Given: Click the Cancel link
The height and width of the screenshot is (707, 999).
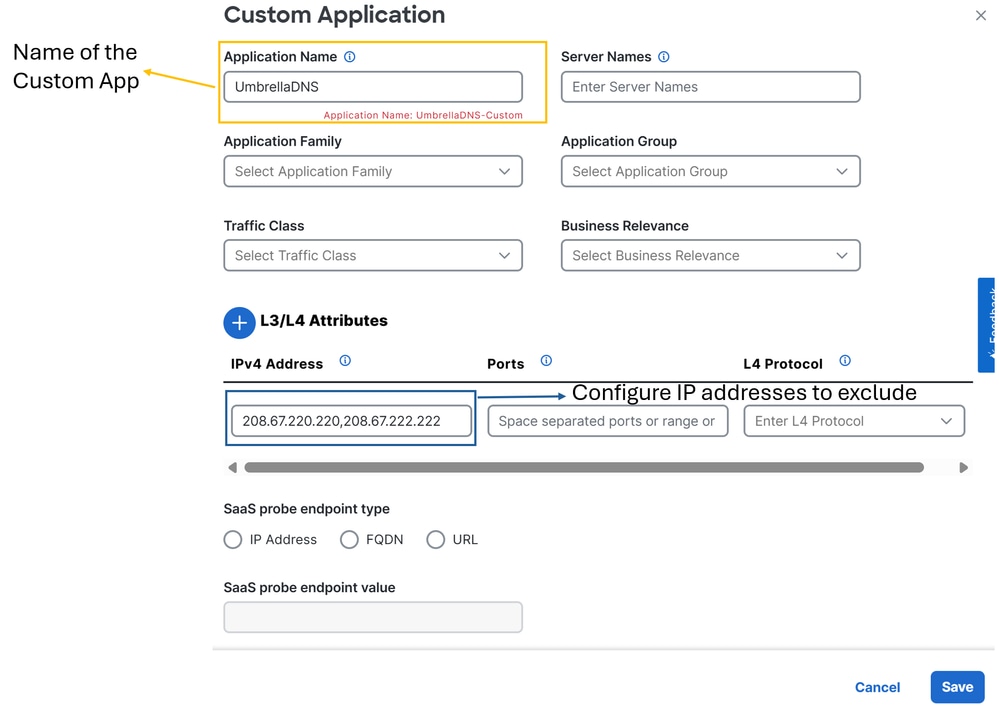Looking at the screenshot, I should (x=876, y=687).
